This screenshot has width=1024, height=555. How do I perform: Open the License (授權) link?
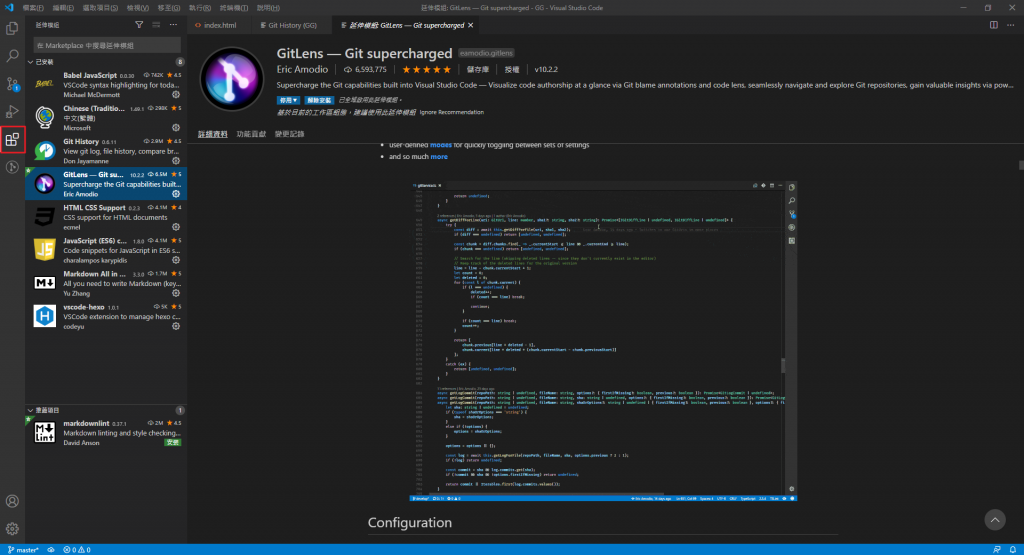pyautogui.click(x=512, y=69)
